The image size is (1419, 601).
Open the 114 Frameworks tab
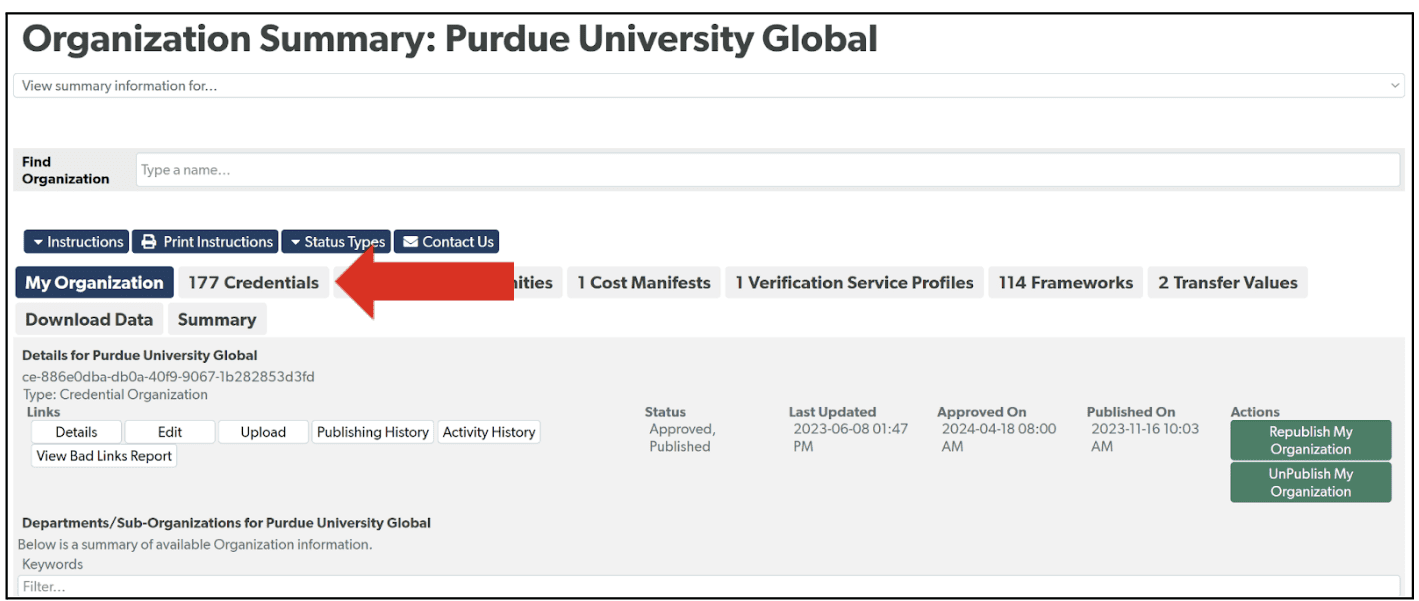pos(1065,282)
